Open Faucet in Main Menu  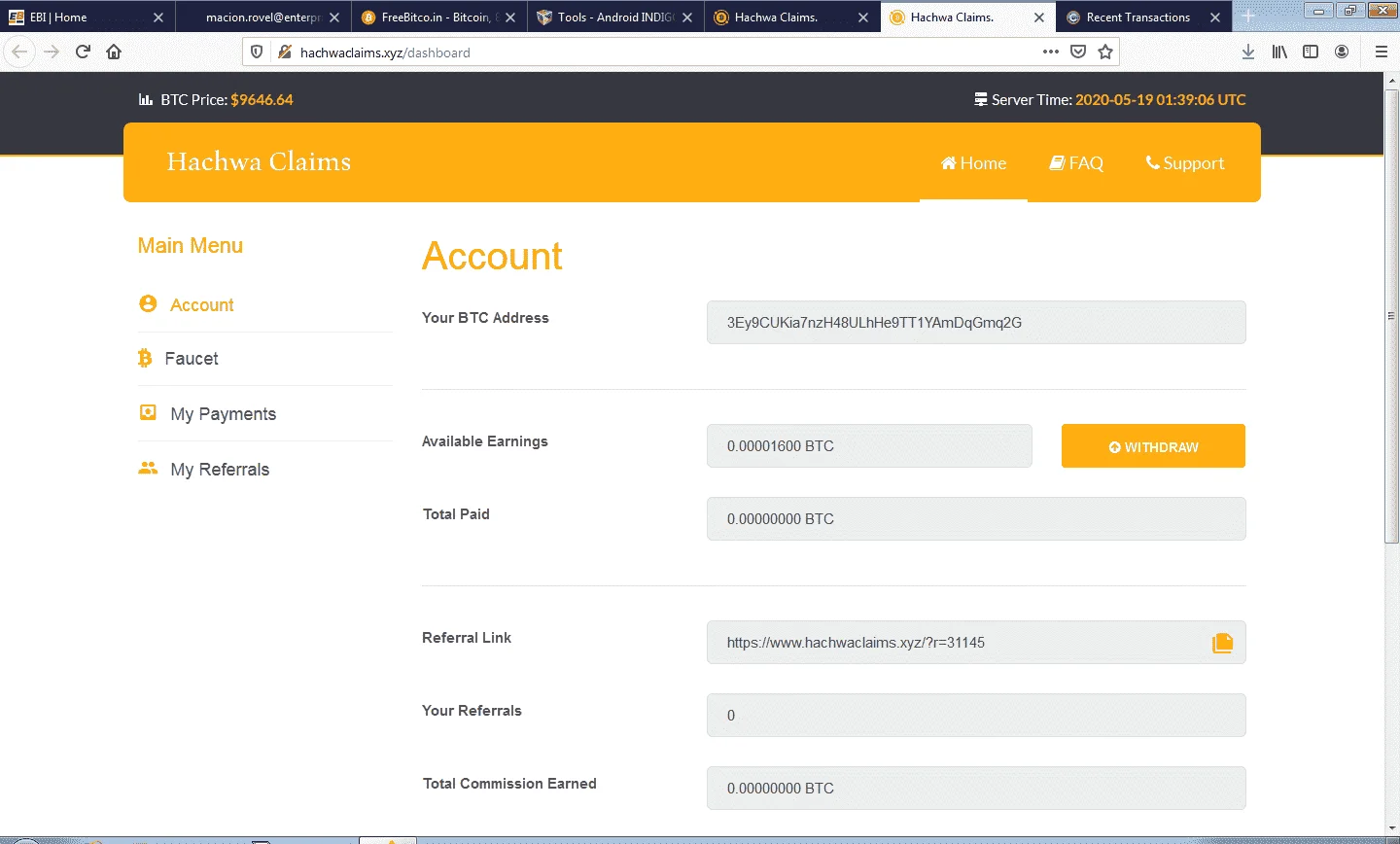[x=192, y=359]
